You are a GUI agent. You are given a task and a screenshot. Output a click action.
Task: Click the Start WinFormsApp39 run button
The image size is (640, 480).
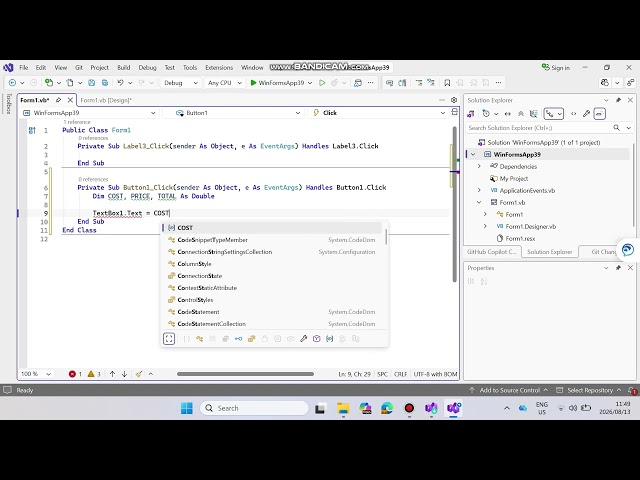coord(277,83)
